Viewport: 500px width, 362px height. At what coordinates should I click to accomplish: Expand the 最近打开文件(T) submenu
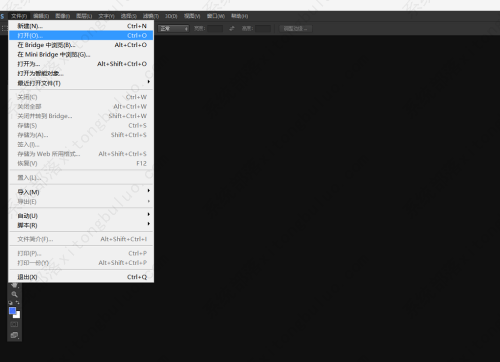point(81,83)
